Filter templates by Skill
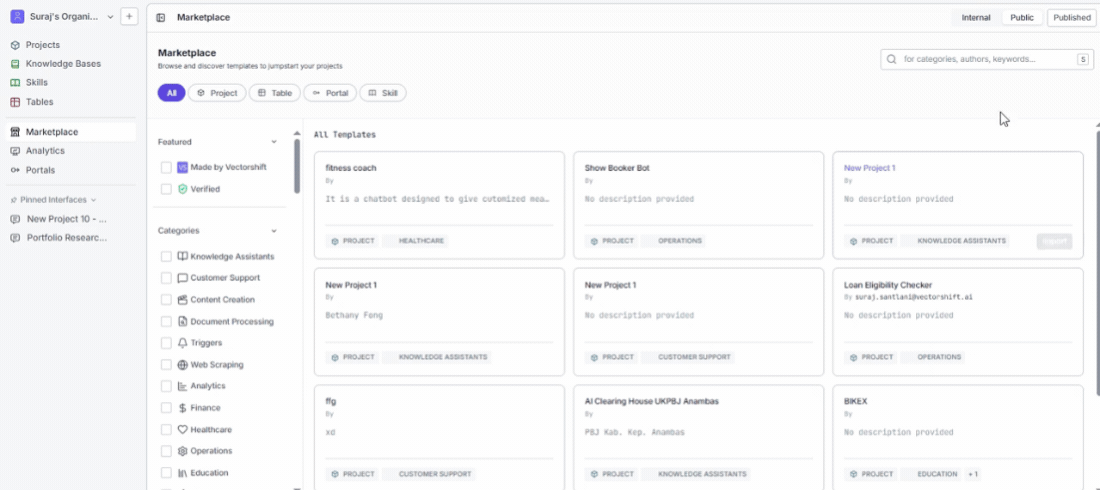The image size is (1100, 490). click(383, 93)
